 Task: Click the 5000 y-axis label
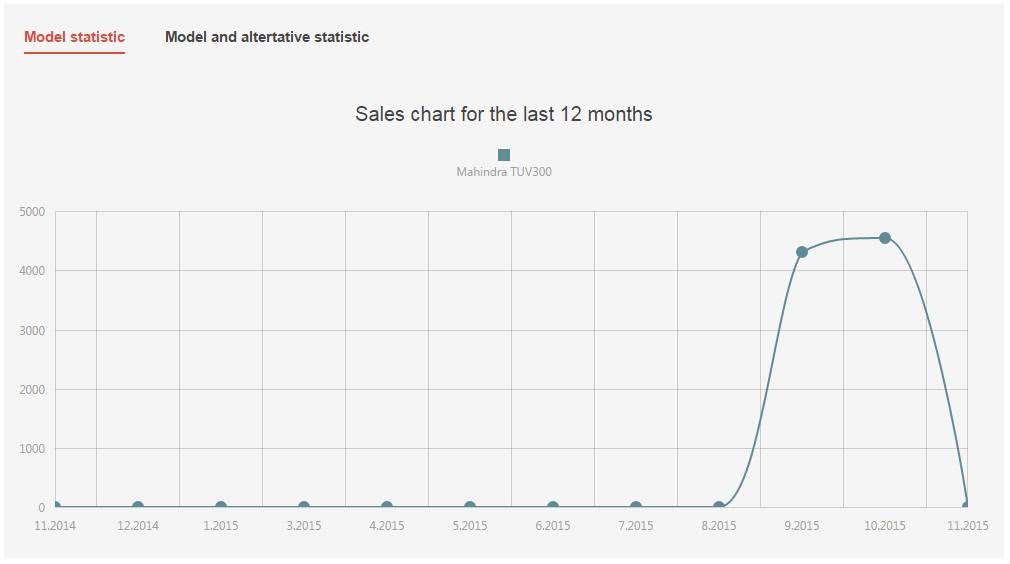tap(32, 212)
